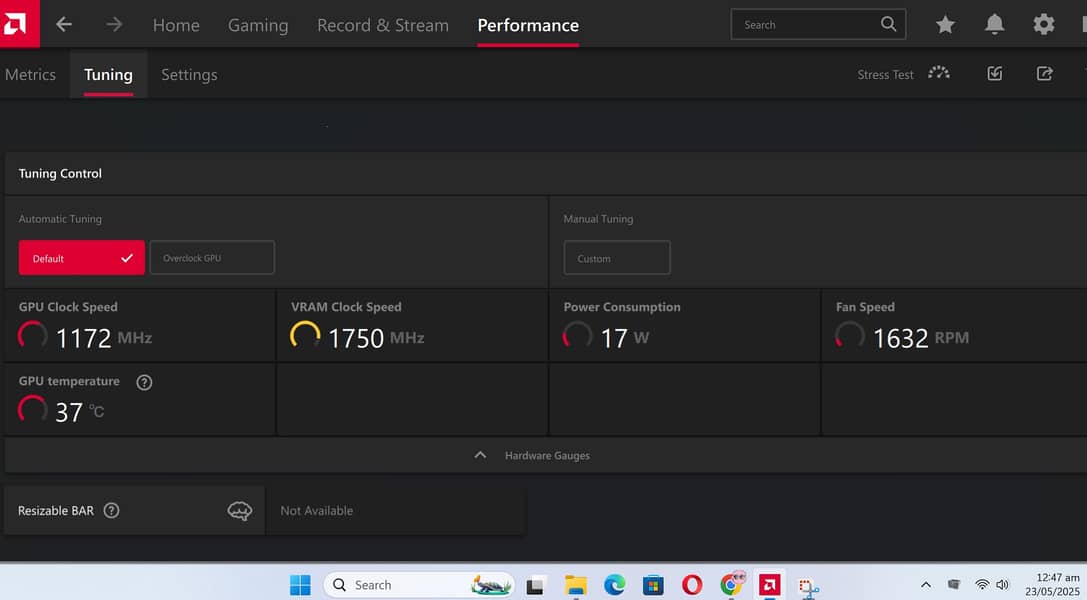Open Task View on taskbar
The width and height of the screenshot is (1087, 600).
coord(535,585)
